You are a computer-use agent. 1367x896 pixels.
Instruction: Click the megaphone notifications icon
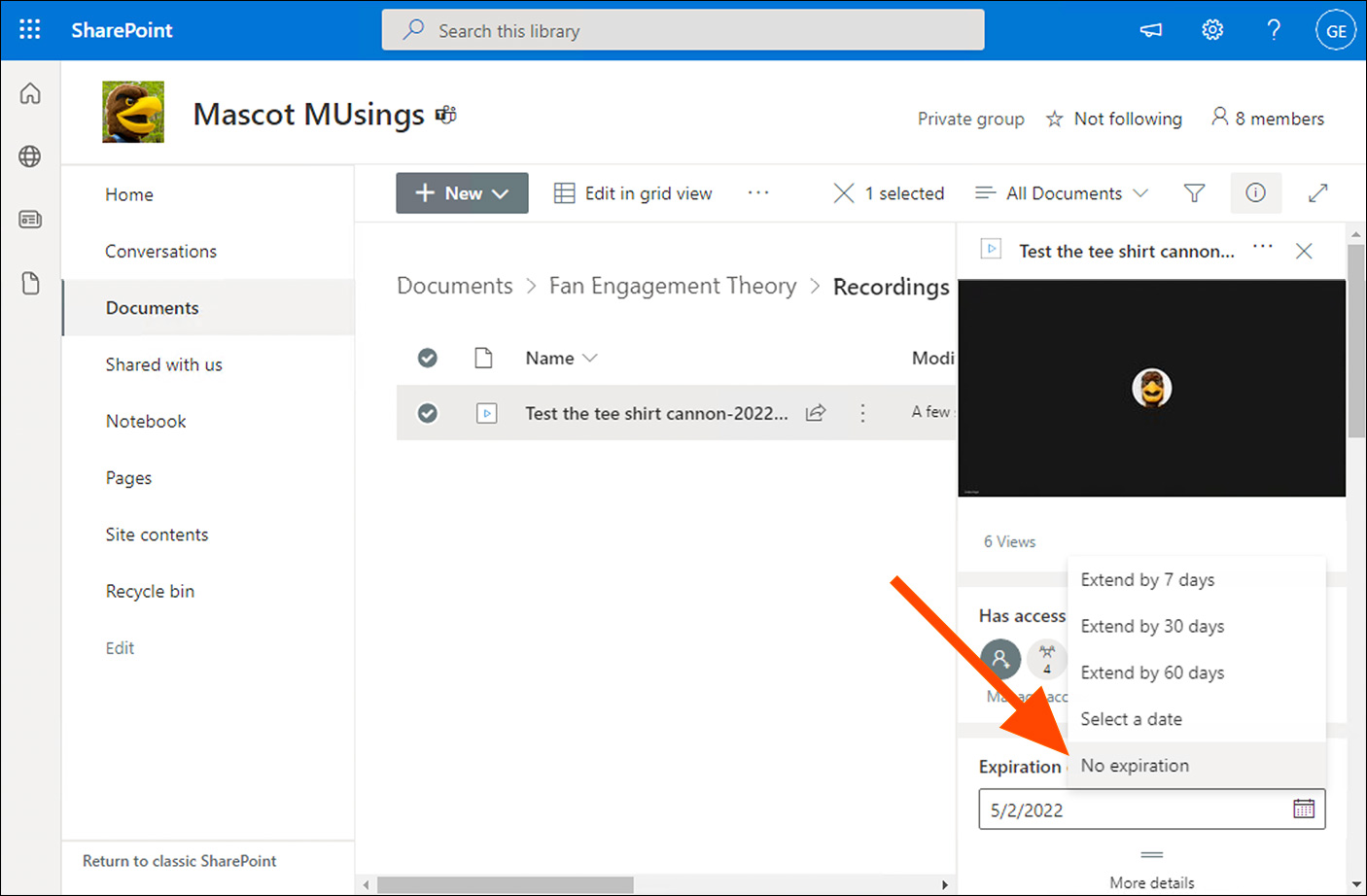pyautogui.click(x=1151, y=30)
